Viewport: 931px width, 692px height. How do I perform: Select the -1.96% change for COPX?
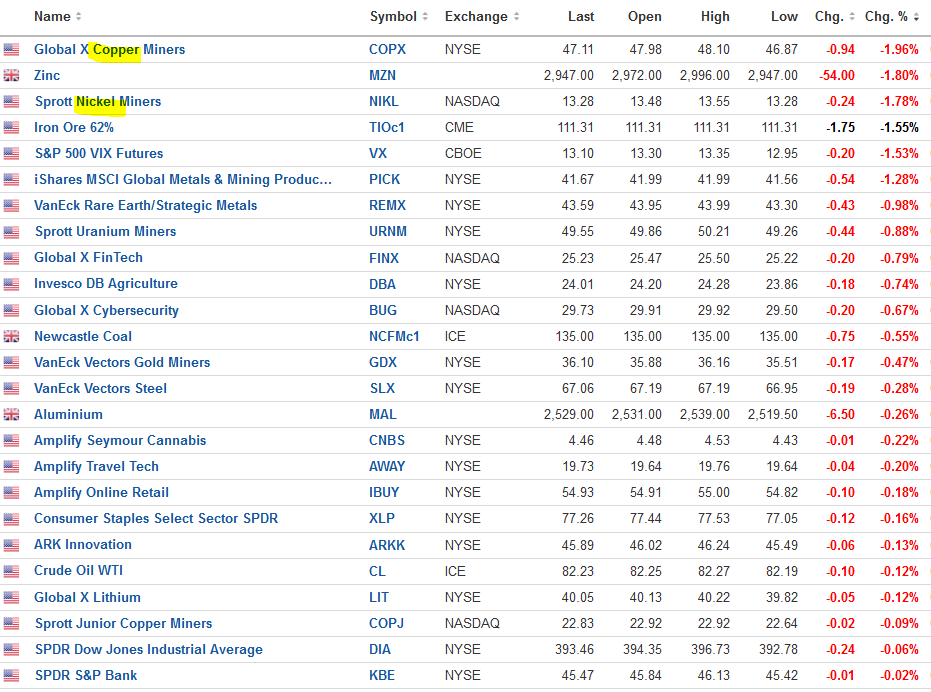click(x=900, y=49)
